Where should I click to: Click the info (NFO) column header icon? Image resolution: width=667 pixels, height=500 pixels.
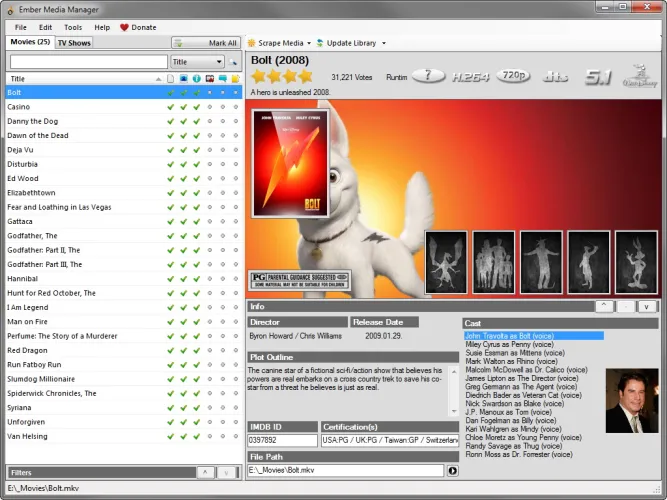pos(197,78)
